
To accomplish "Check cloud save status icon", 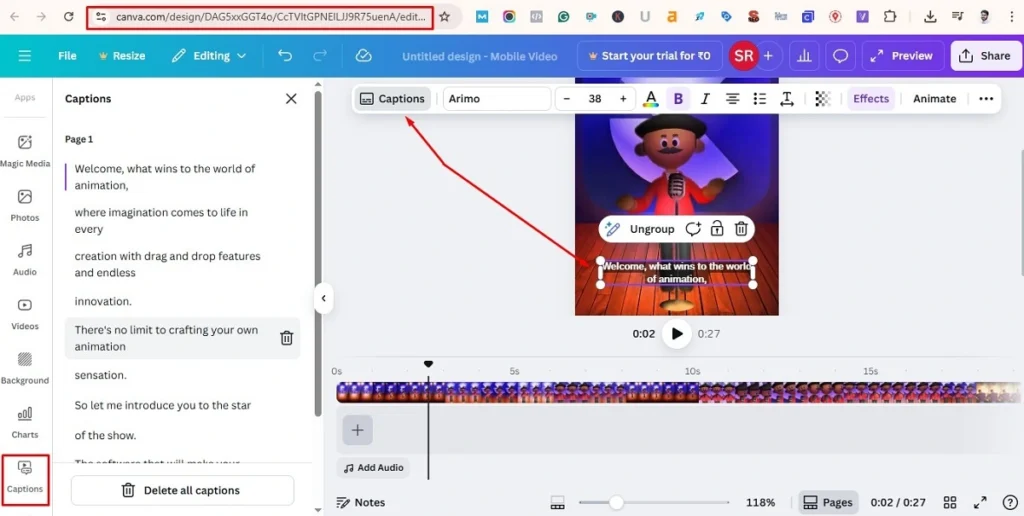I will coord(364,56).
